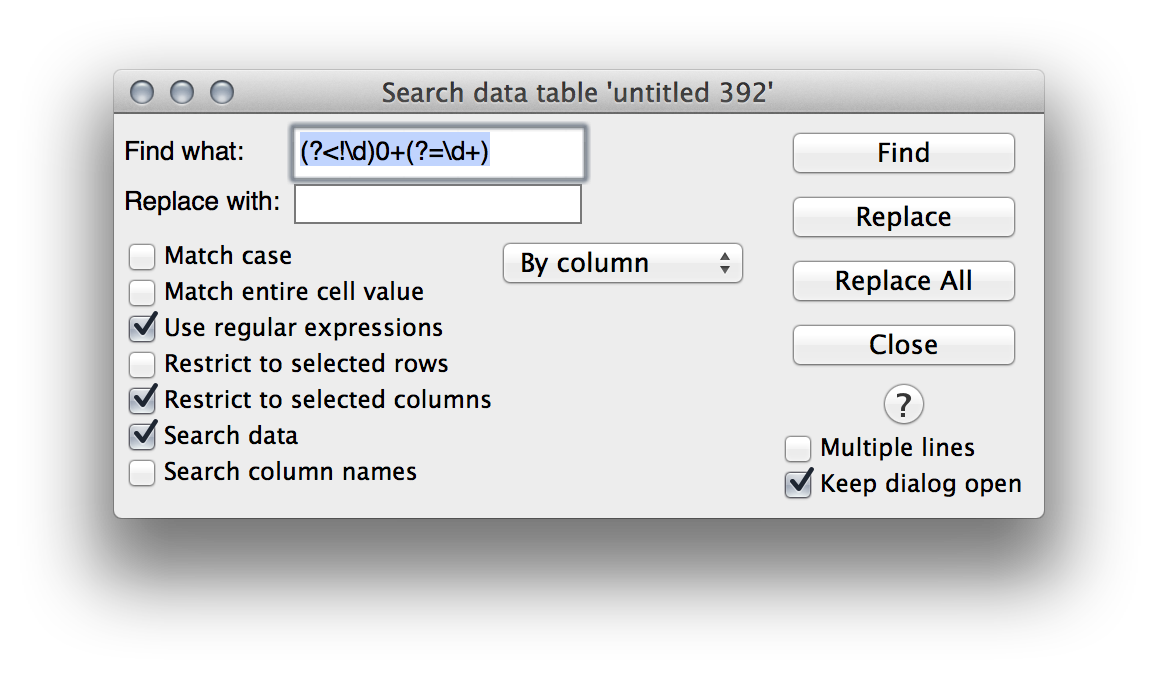Disable Use regular expressions checkbox
Image resolution: width=1158 pixels, height=676 pixels.
[x=143, y=328]
